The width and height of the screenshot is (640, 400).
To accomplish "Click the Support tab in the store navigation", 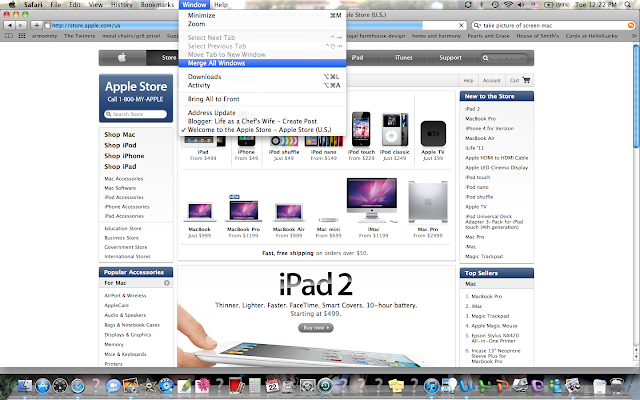I will click(451, 58).
